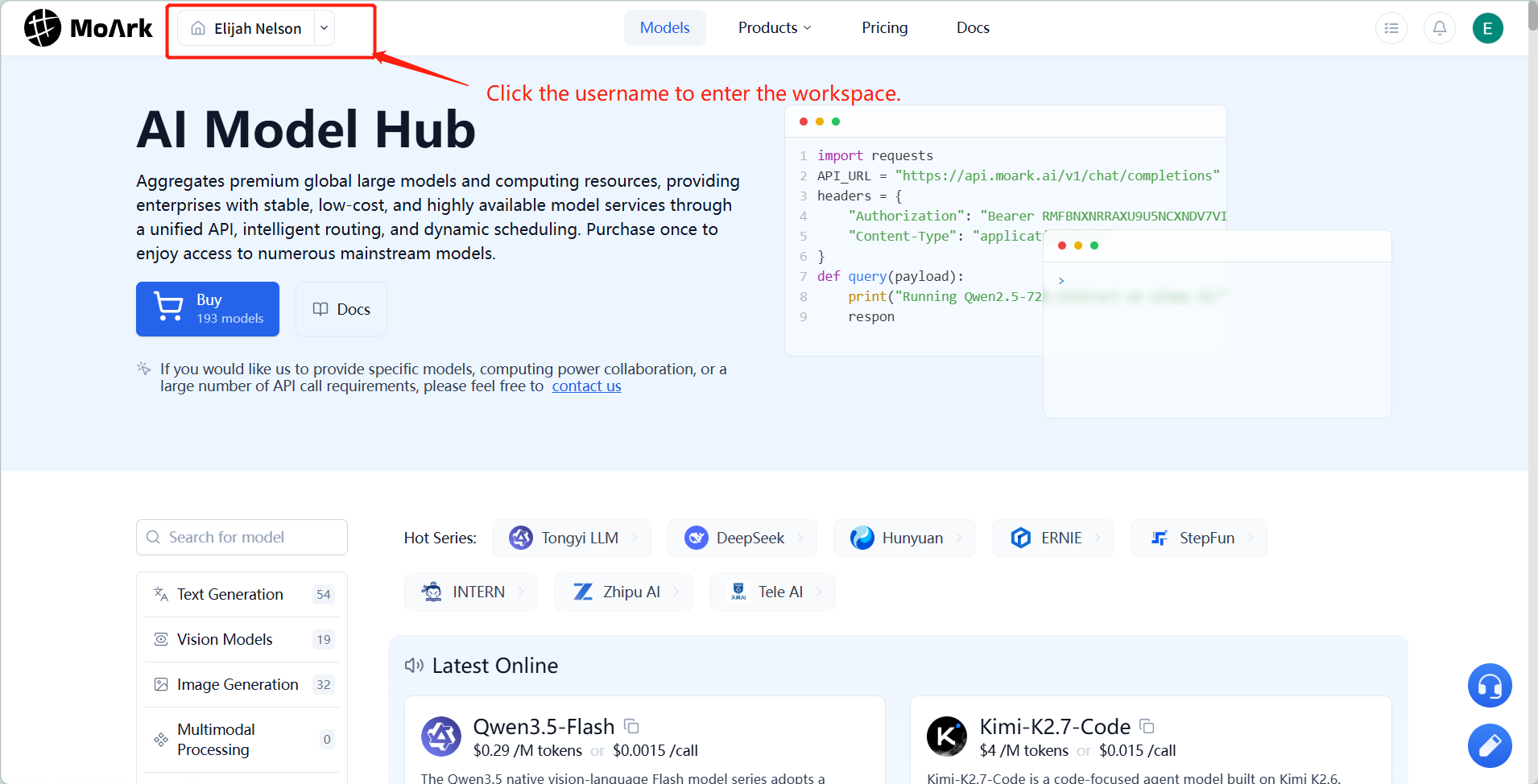Viewport: 1538px width, 784px height.
Task: Click the MoArk logo
Action: pyautogui.click(x=89, y=28)
